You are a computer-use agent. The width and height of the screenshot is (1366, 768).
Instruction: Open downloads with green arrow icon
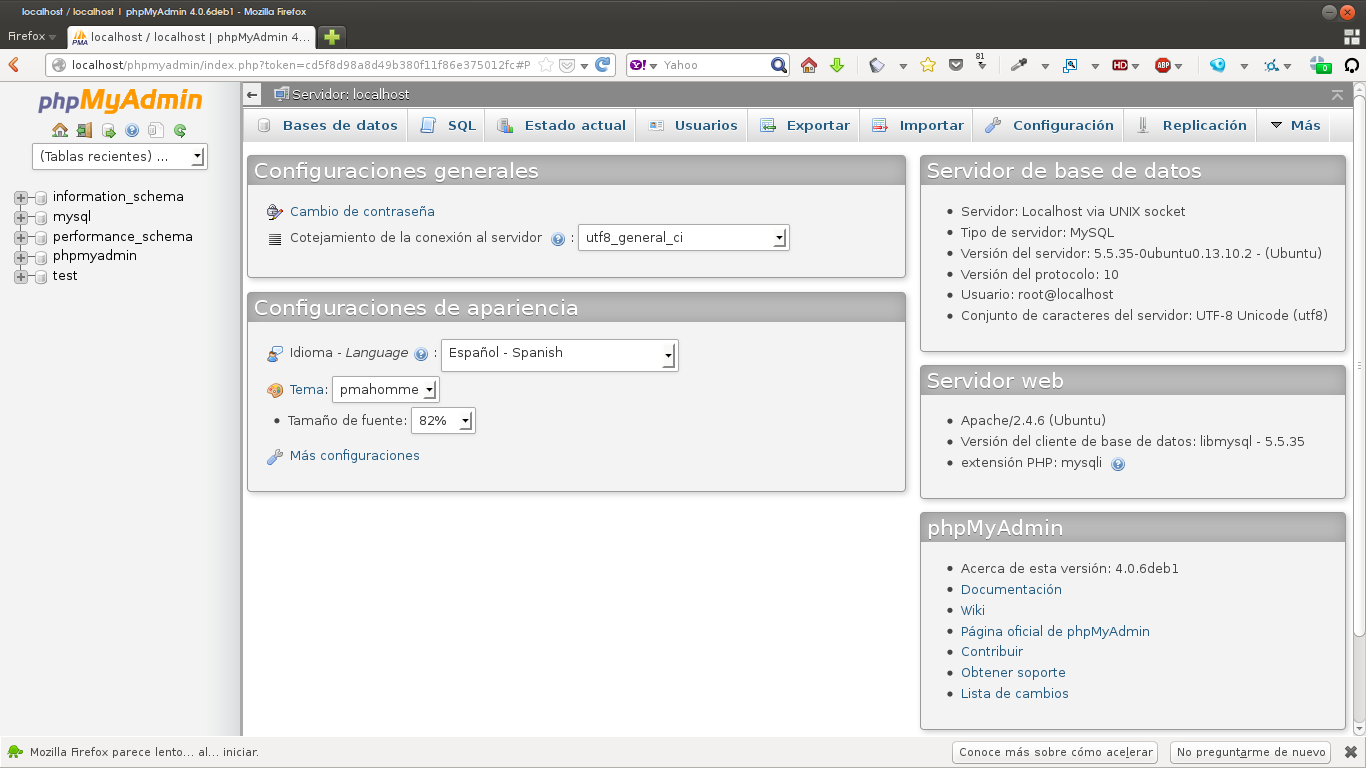pos(837,65)
